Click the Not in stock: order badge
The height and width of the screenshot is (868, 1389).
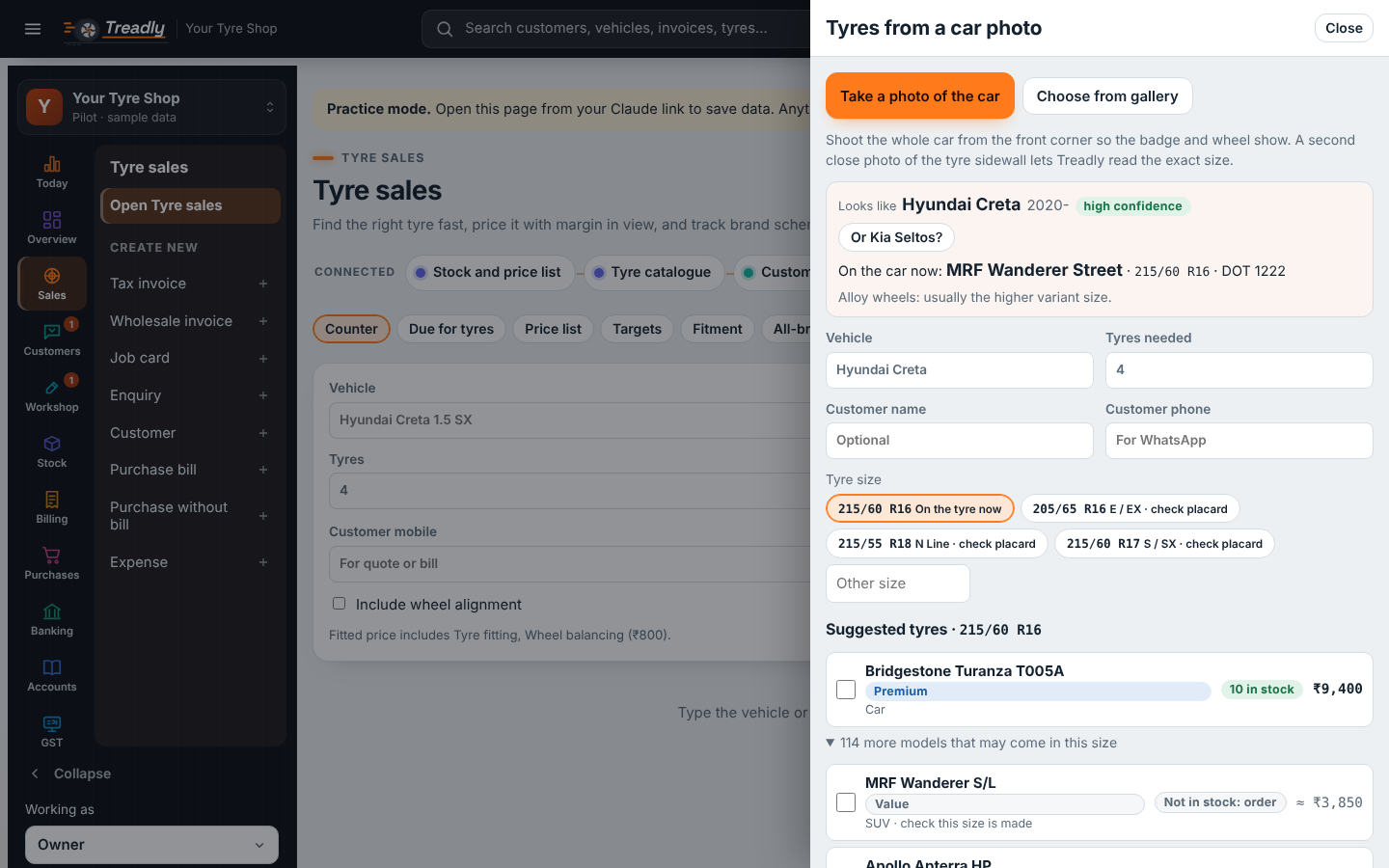[1220, 802]
